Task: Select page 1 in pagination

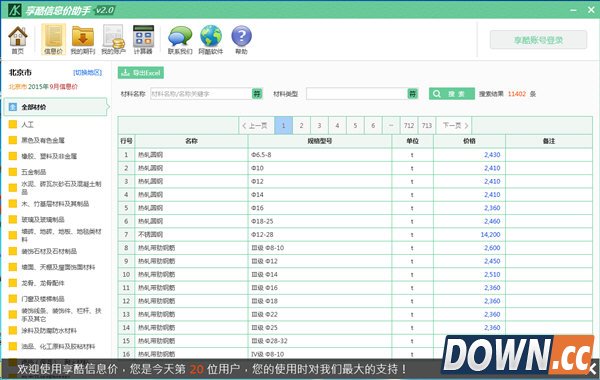Action: (x=284, y=126)
